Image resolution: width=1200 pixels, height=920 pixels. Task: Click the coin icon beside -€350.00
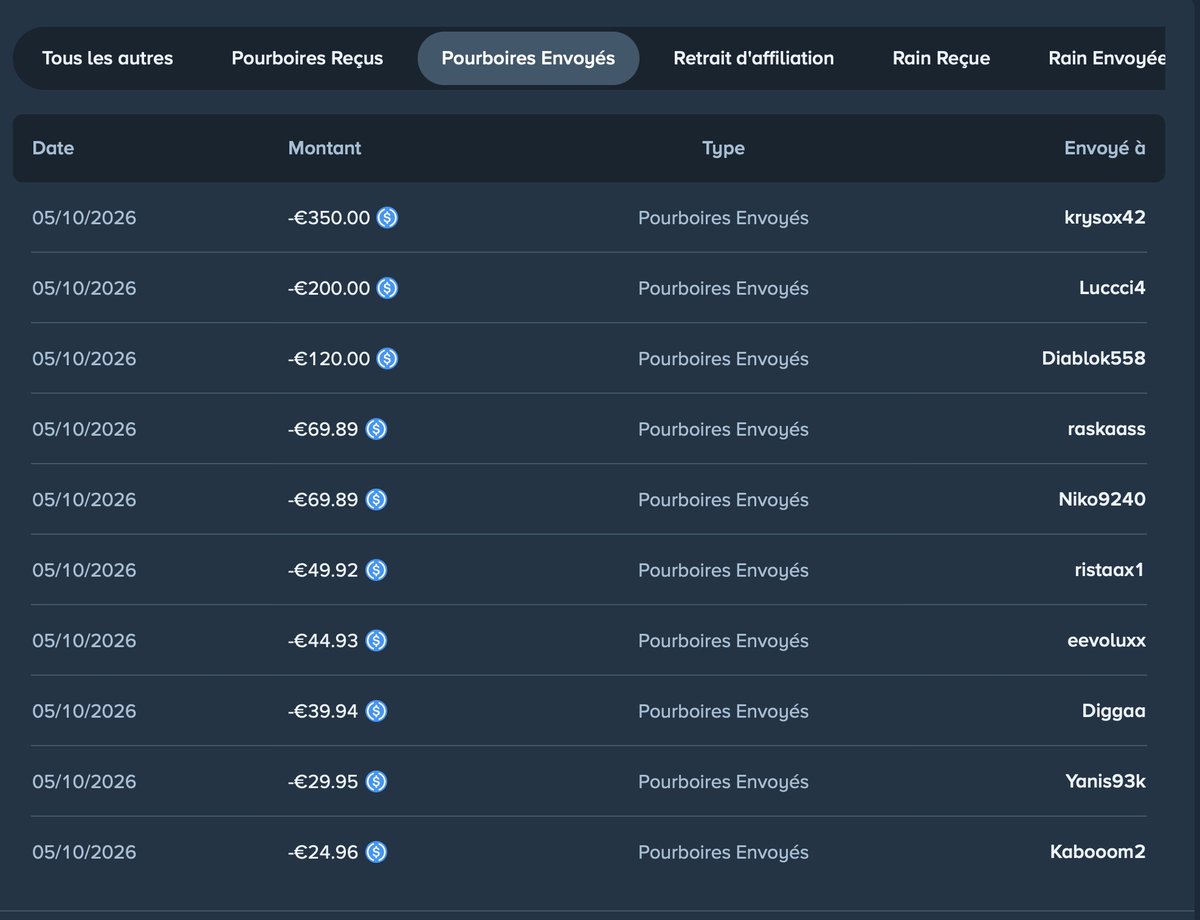387,217
